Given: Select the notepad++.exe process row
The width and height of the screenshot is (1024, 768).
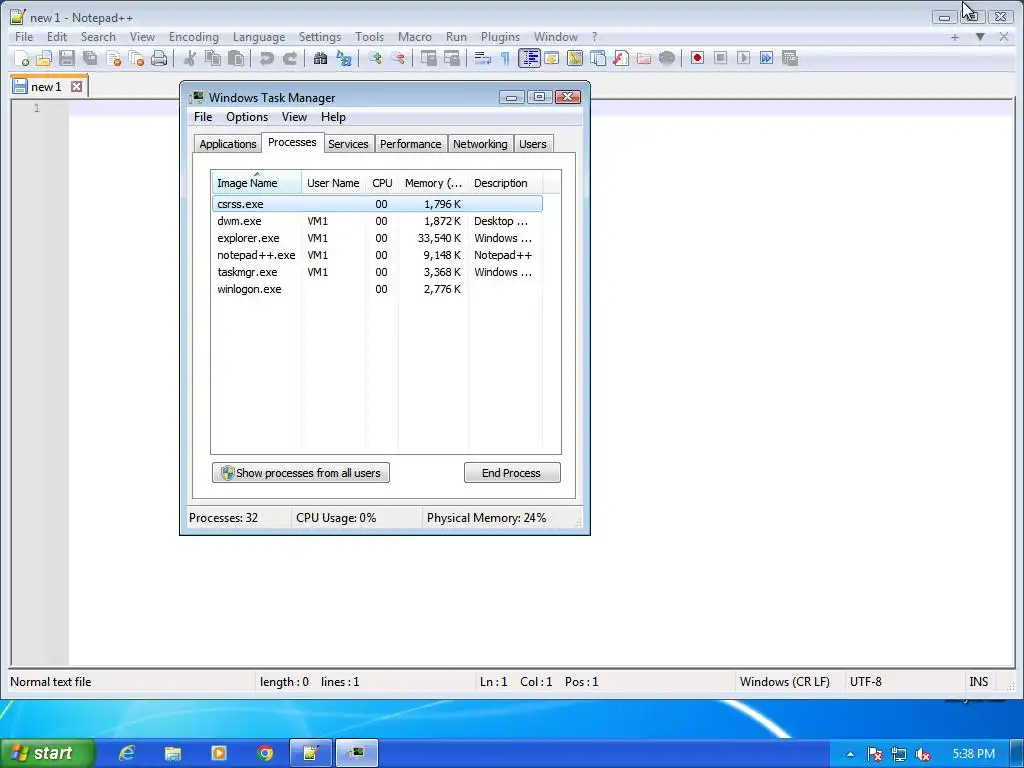Looking at the screenshot, I should [x=377, y=255].
